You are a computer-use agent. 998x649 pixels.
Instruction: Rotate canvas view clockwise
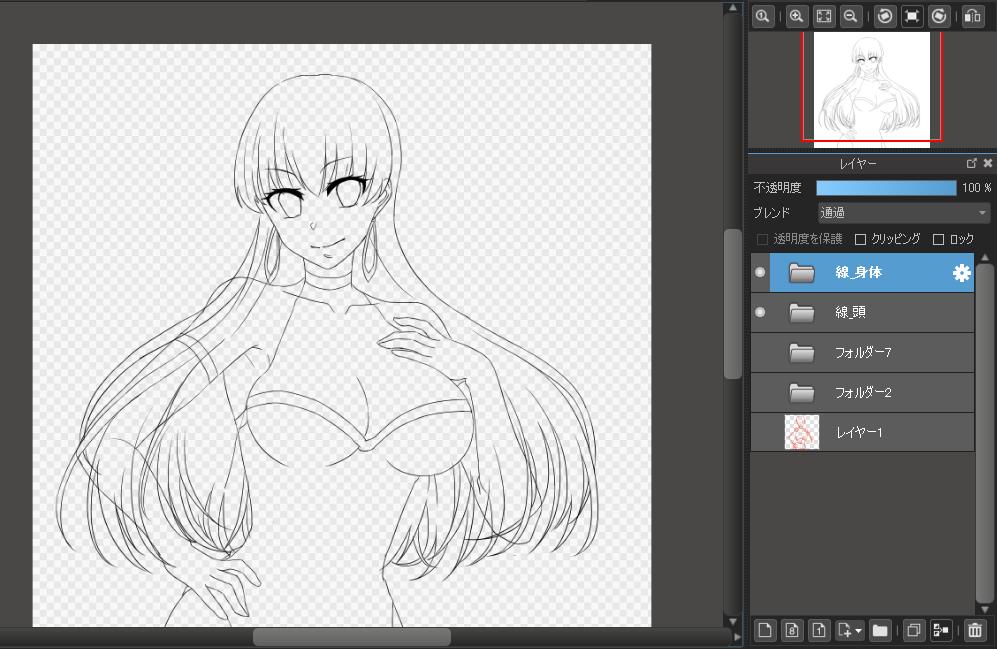pyautogui.click(x=938, y=16)
